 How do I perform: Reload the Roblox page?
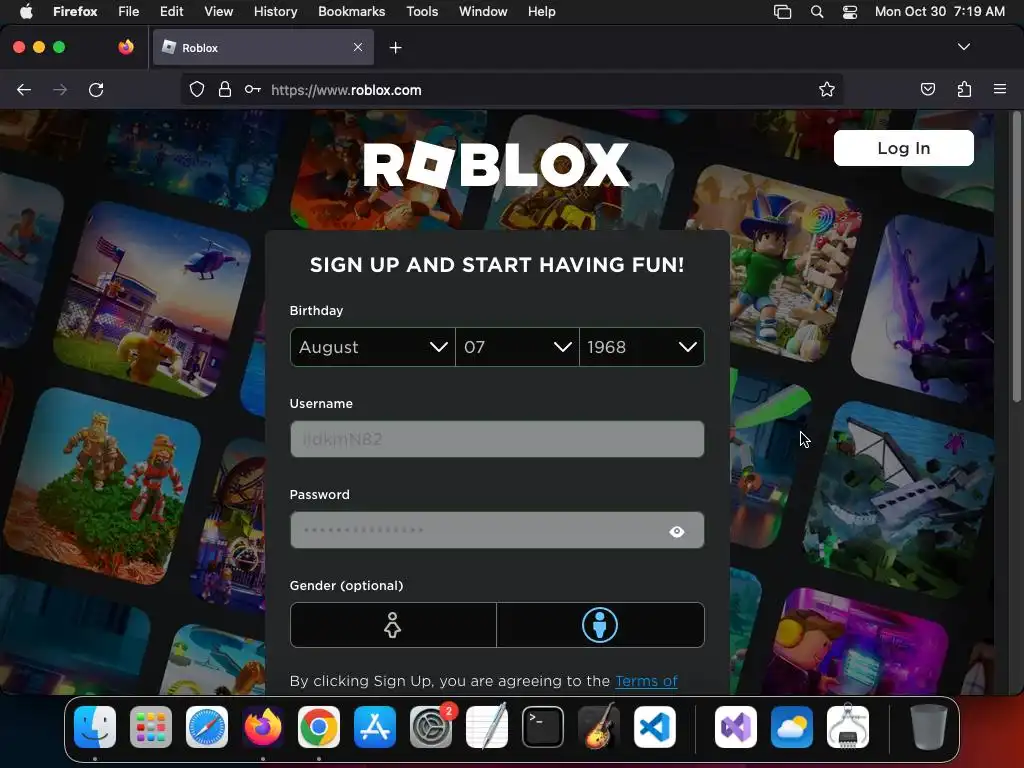tap(96, 89)
